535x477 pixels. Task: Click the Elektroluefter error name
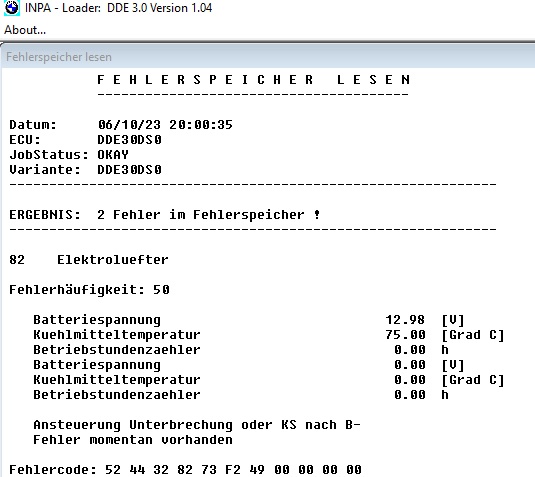pyautogui.click(x=113, y=260)
